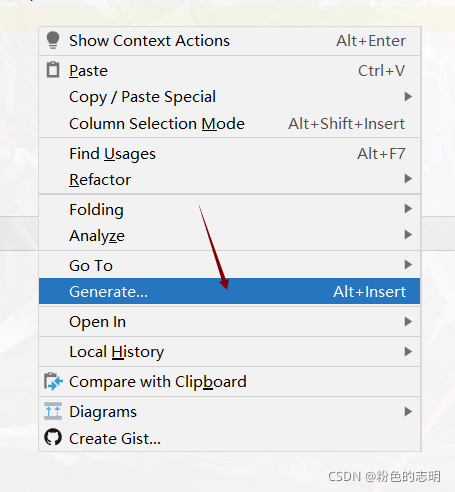This screenshot has height=492, width=455.
Task: Open the Open In submenu arrow
Action: tap(408, 321)
